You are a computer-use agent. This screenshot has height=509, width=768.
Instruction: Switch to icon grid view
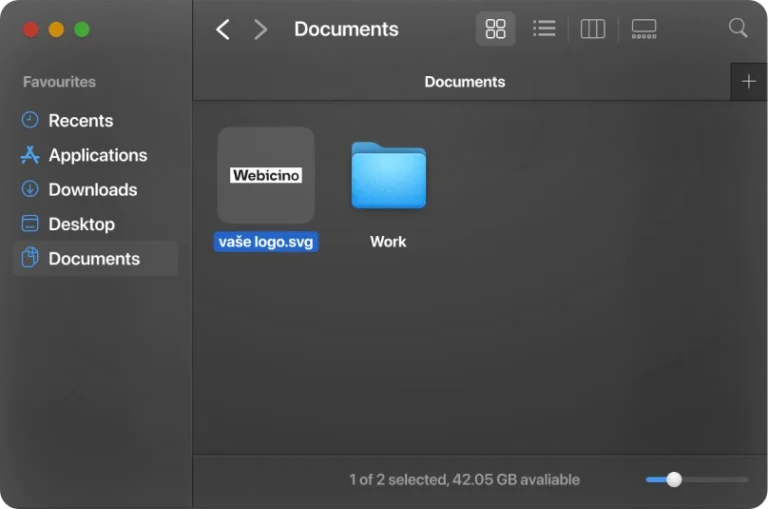click(x=495, y=29)
